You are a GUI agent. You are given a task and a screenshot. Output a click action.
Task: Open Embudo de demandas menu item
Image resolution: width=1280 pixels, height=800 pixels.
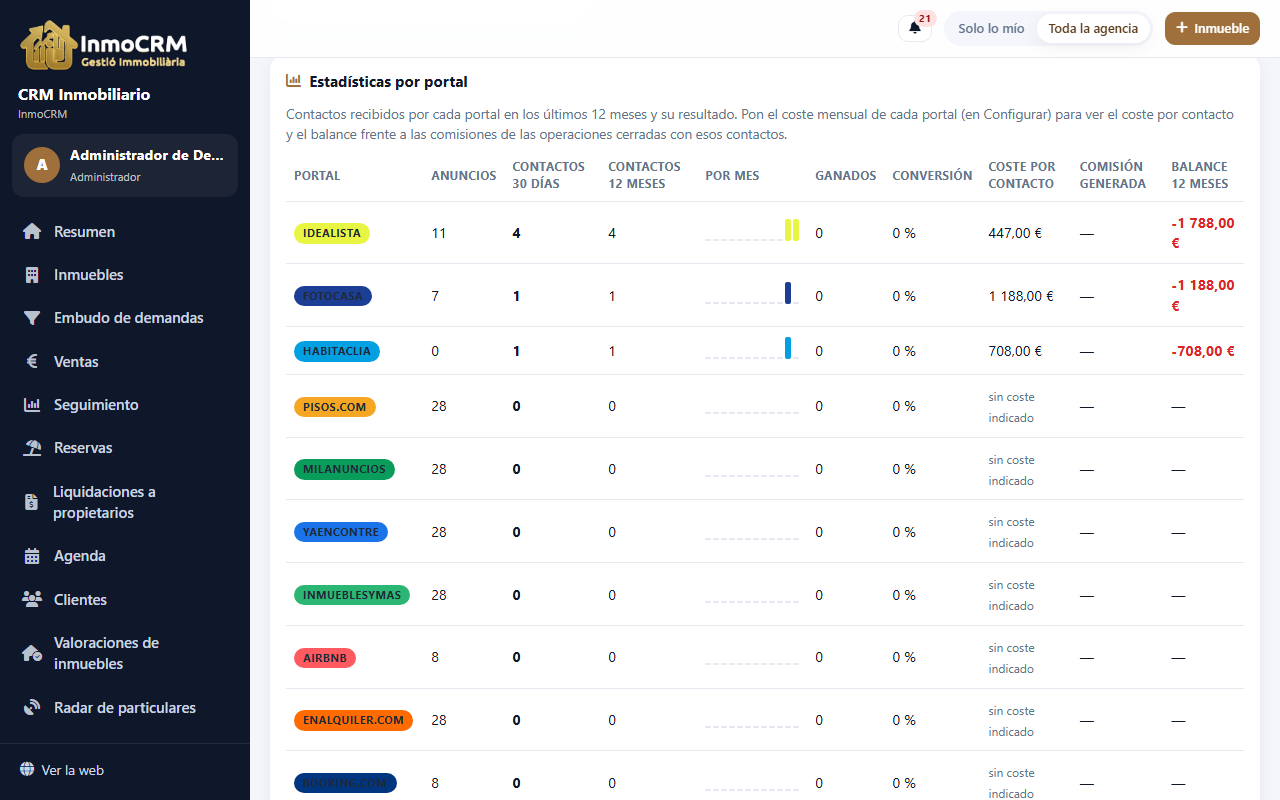click(x=125, y=318)
